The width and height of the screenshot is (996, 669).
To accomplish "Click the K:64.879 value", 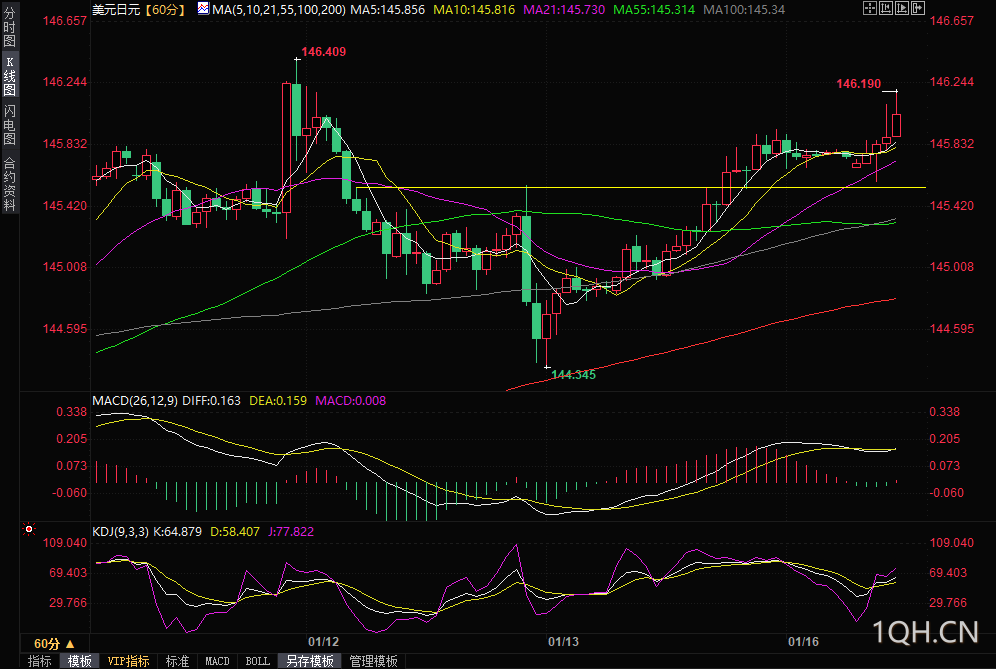I will pyautogui.click(x=177, y=532).
